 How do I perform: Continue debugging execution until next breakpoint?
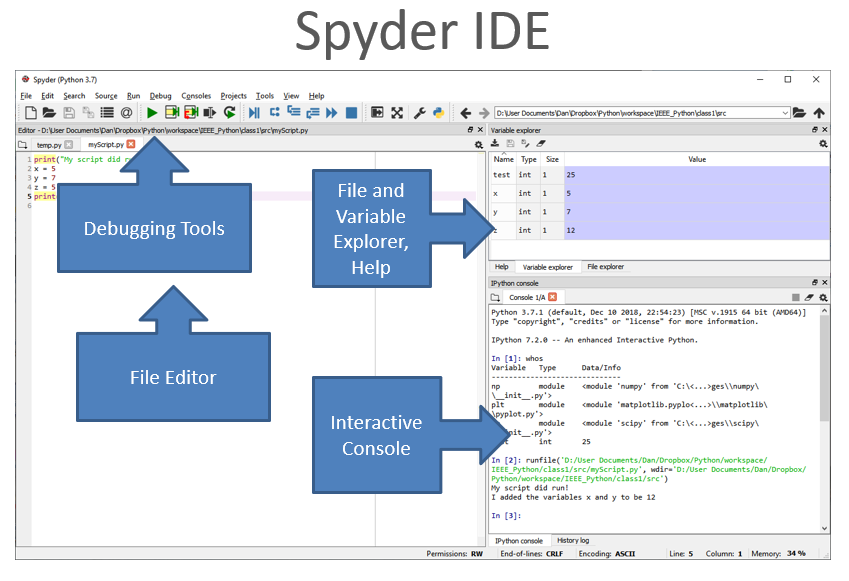332,113
